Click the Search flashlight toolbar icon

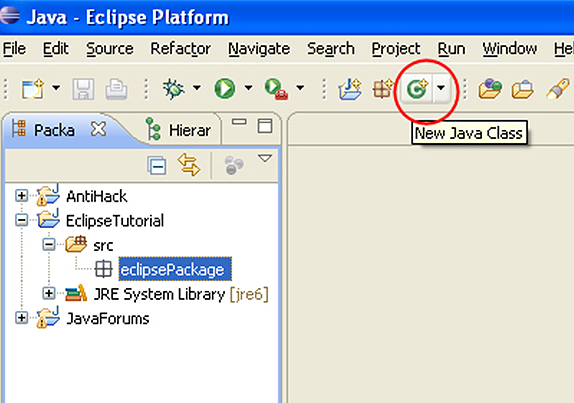558,89
